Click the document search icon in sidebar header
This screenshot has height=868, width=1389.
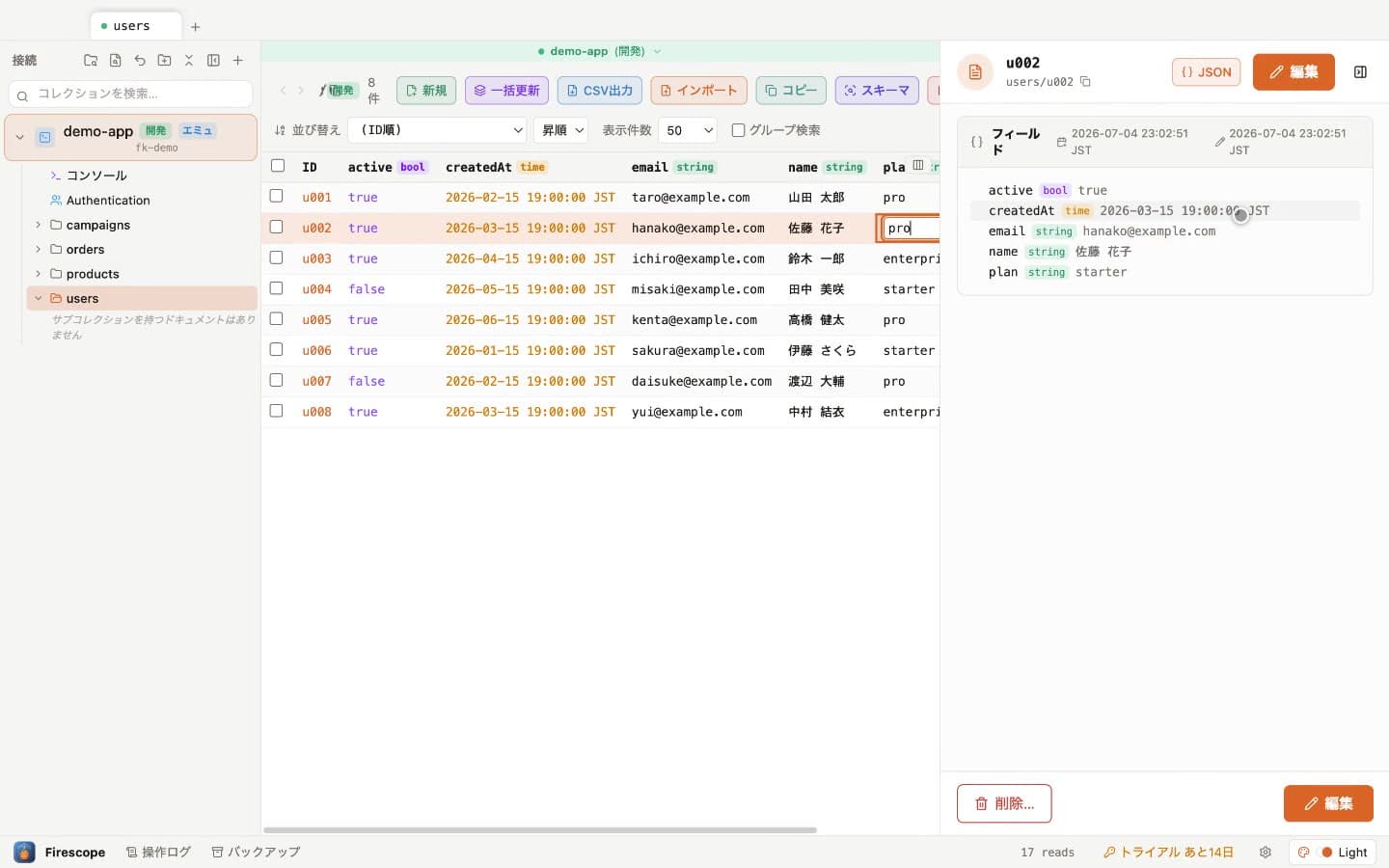coord(115,60)
